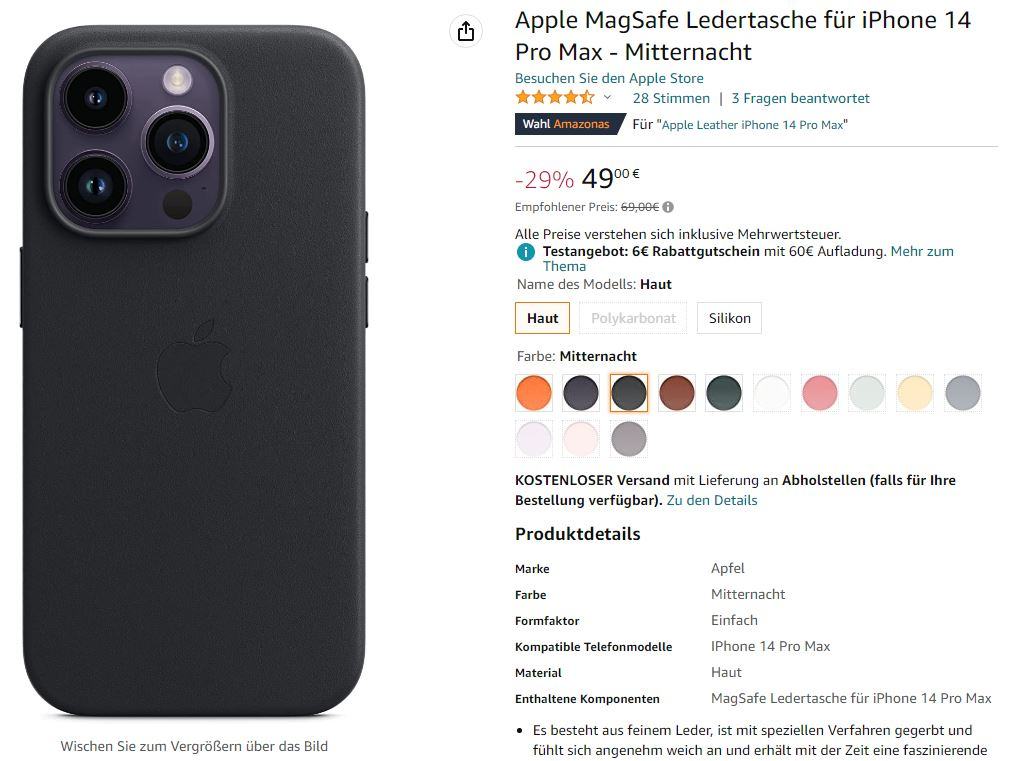Open info icon next to recommended price

[668, 207]
